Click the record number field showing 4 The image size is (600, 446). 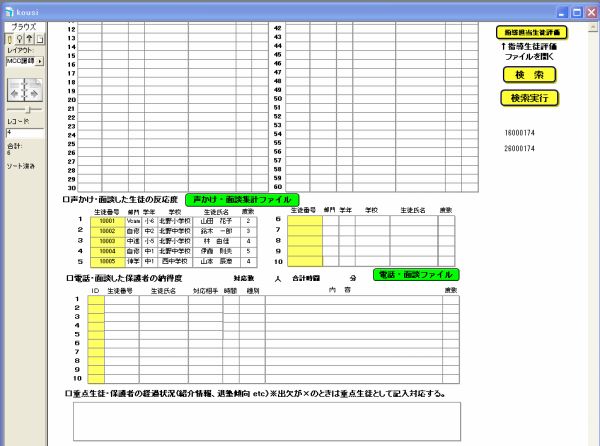(x=23, y=132)
